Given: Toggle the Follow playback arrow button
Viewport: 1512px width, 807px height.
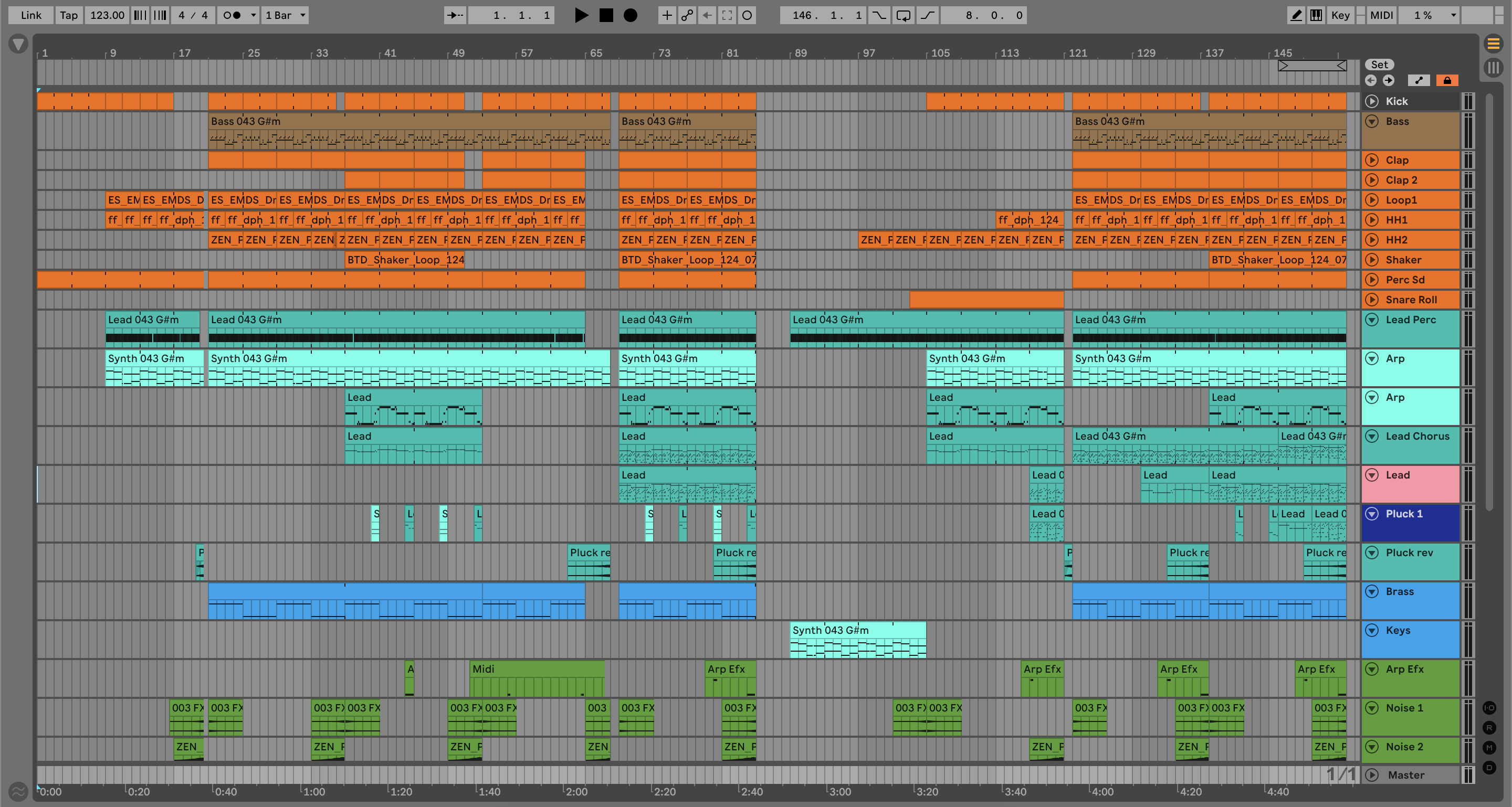Looking at the screenshot, I should tap(455, 15).
